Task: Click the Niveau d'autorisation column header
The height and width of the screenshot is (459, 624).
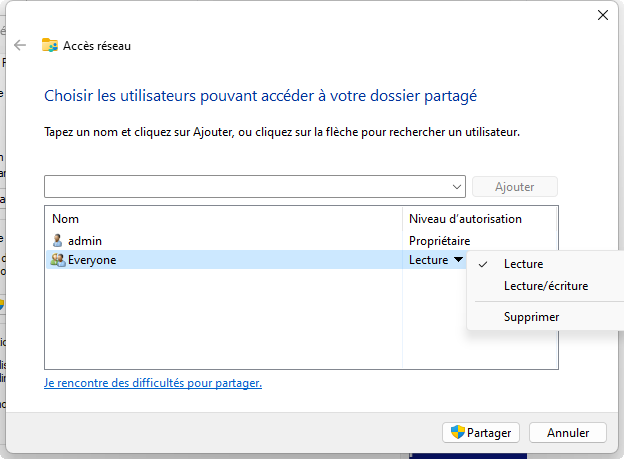Action: pos(465,219)
